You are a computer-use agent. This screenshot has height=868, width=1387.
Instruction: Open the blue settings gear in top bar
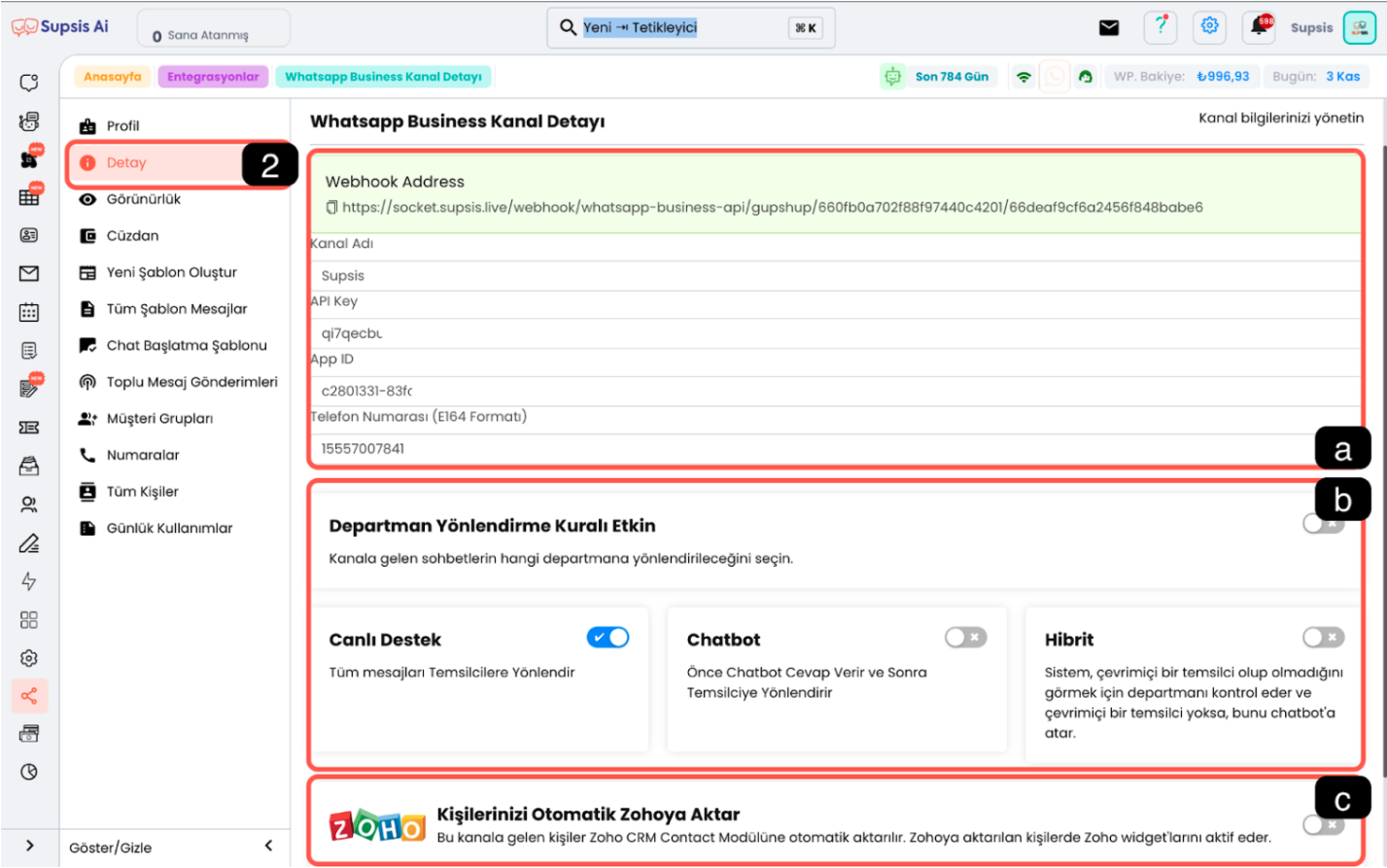(x=1210, y=26)
